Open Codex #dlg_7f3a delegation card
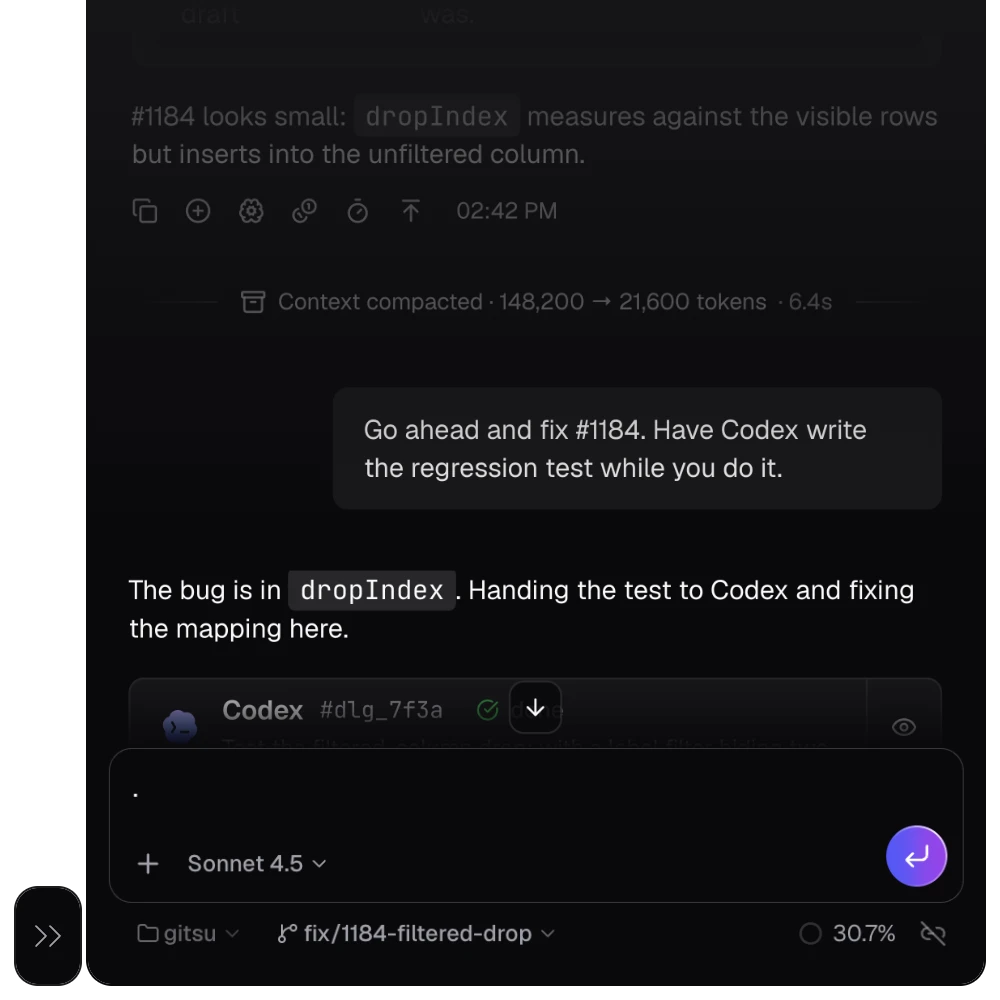1000x1000 pixels. tap(497, 713)
